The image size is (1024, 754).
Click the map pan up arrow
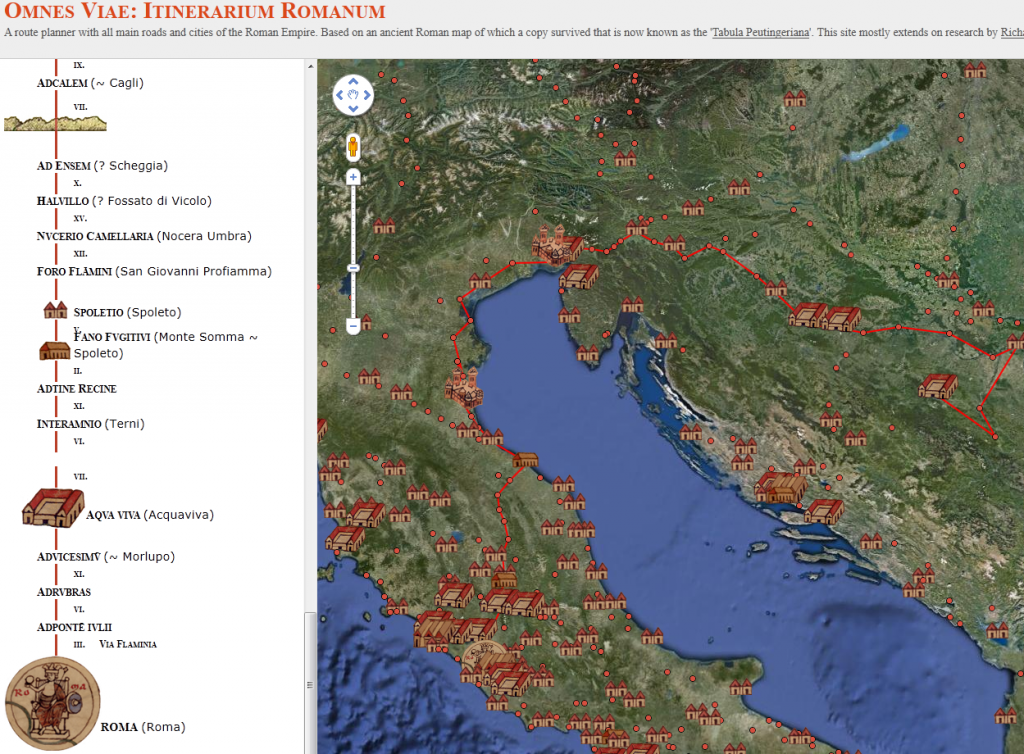pyautogui.click(x=353, y=82)
